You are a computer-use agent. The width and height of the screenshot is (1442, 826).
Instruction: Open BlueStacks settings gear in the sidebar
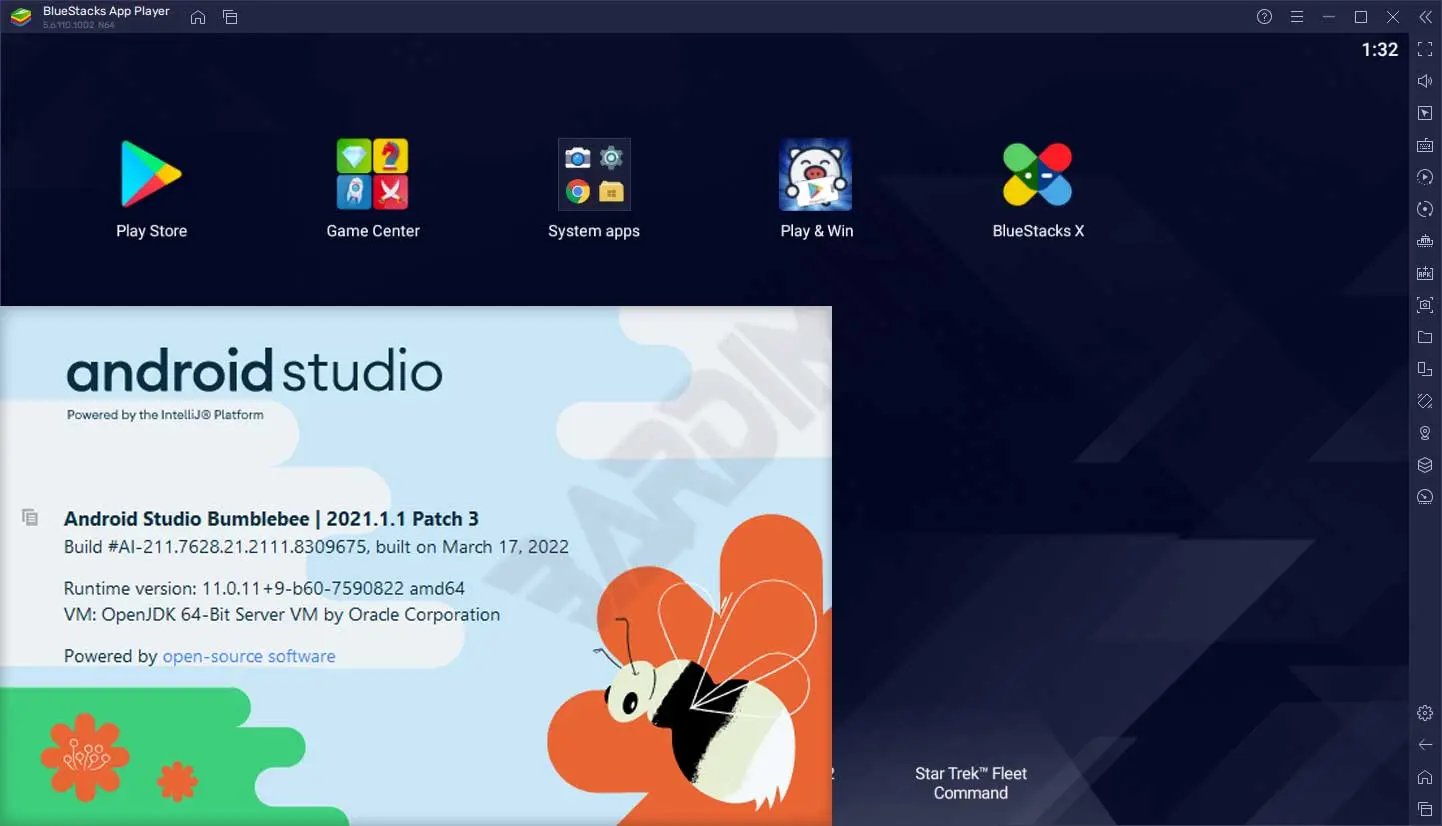(x=1425, y=713)
